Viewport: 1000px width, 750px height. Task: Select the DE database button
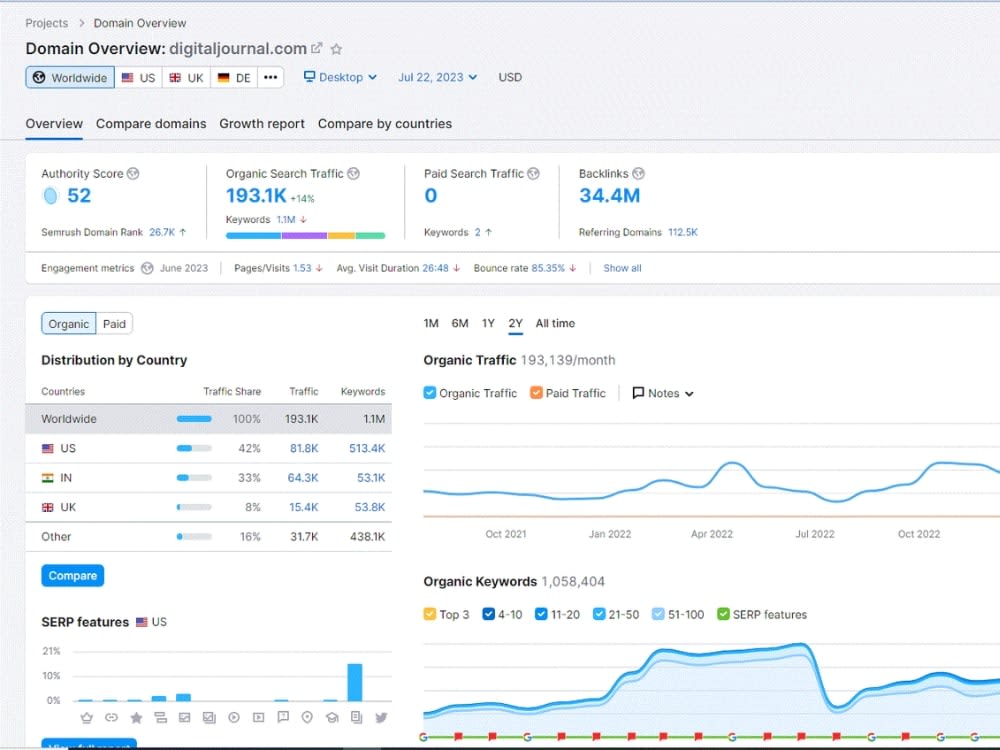(234, 78)
